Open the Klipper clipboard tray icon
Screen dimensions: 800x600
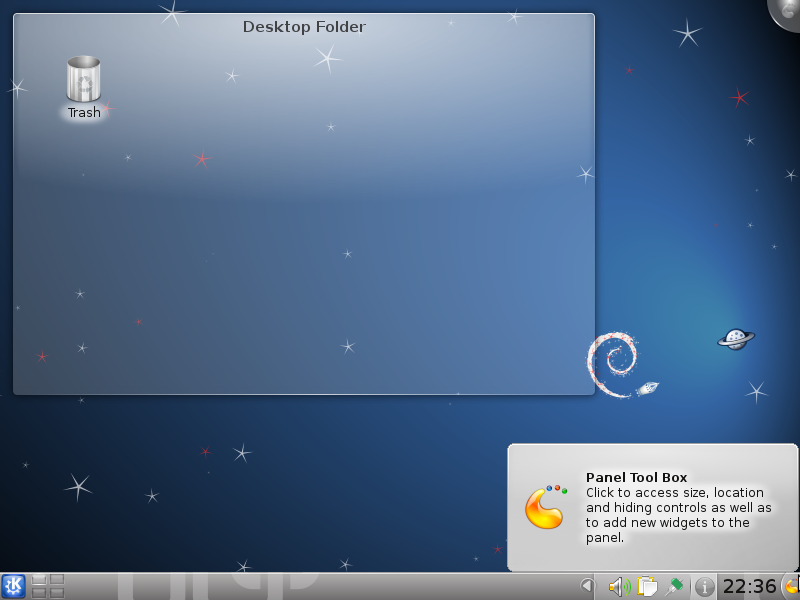pyautogui.click(x=647, y=586)
